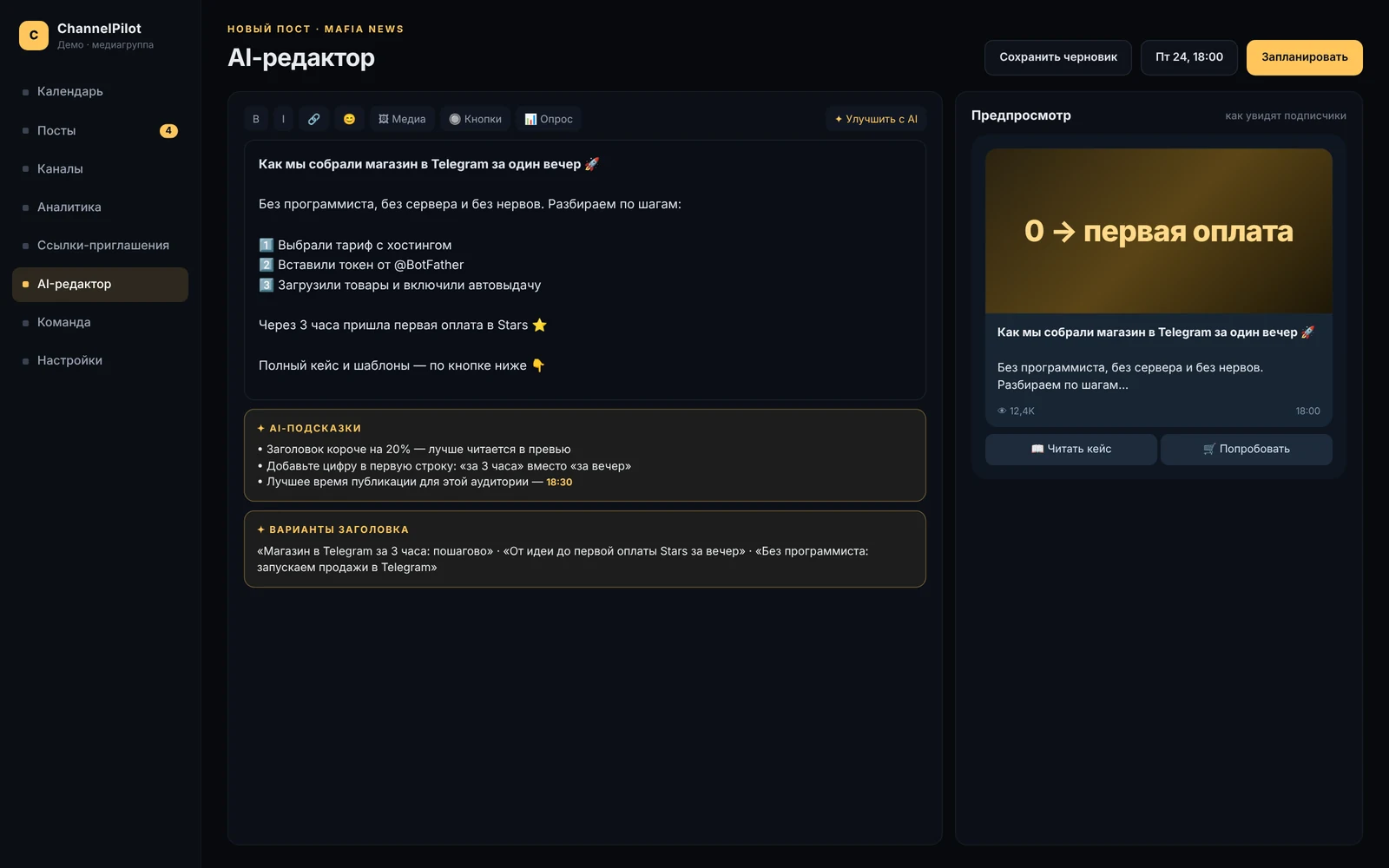Open Посты in the sidebar

(x=100, y=130)
